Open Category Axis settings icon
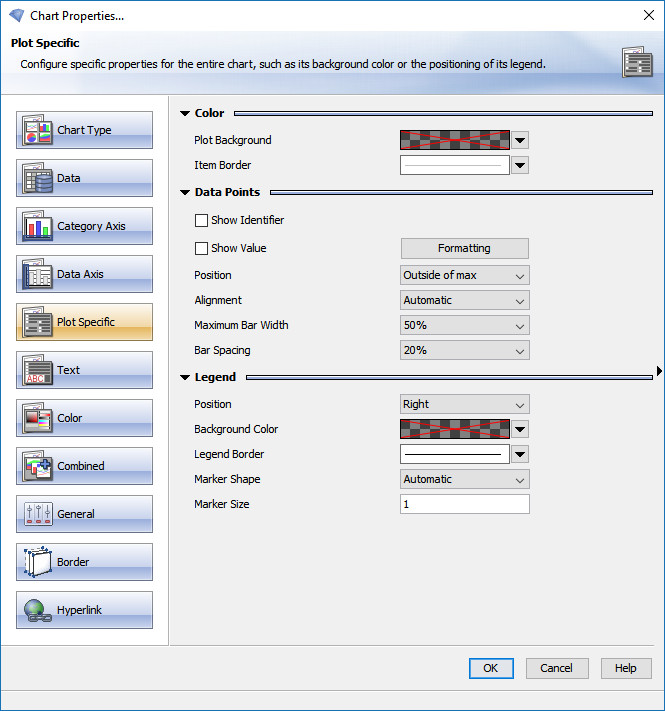This screenshot has height=711, width=665. pyautogui.click(x=37, y=226)
